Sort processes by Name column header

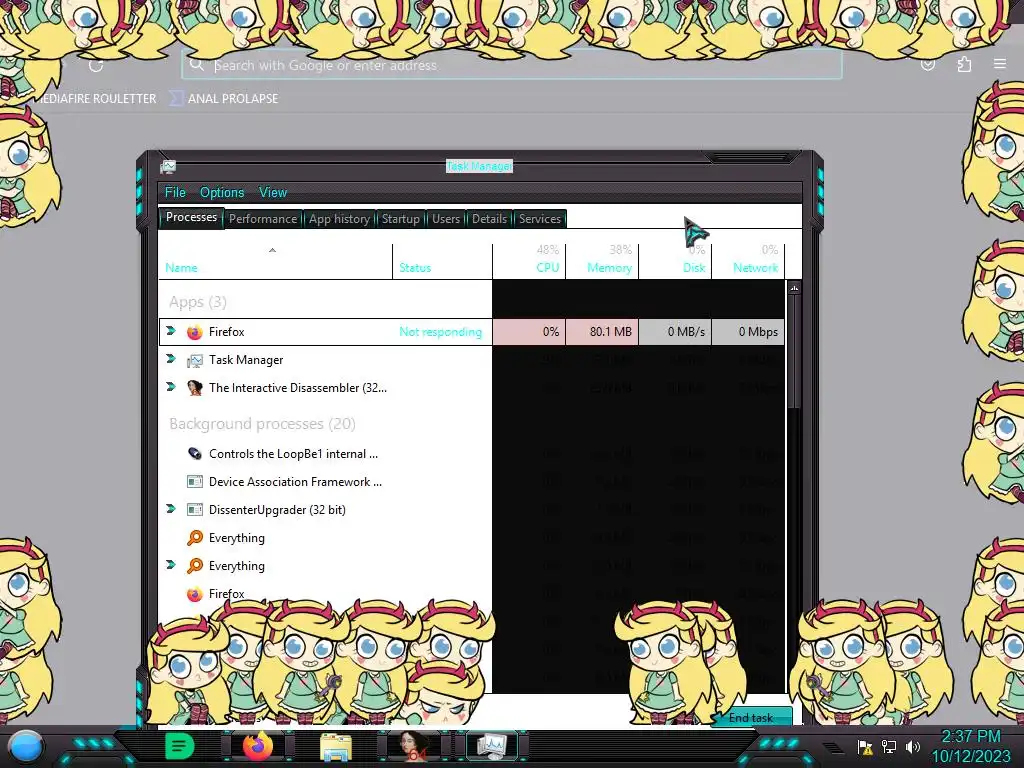tap(275, 261)
